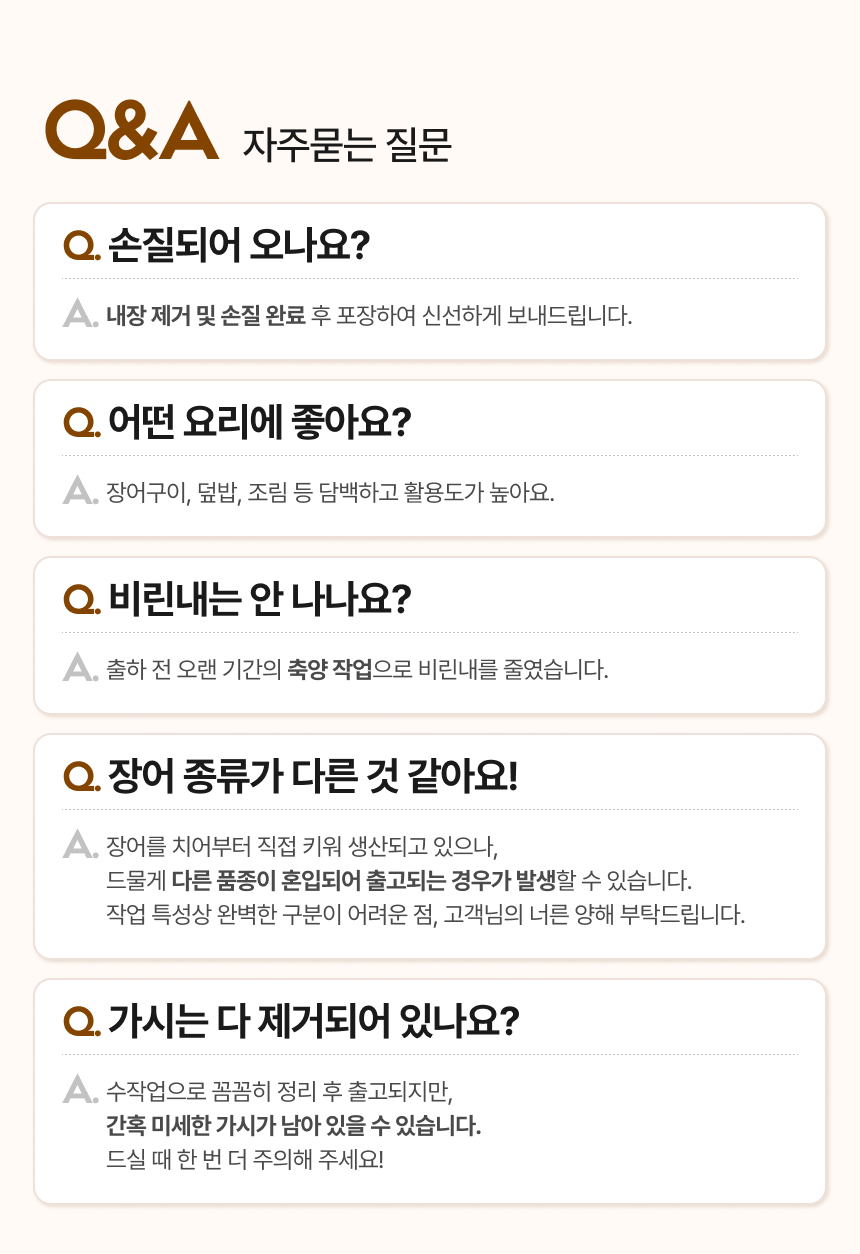
Task: Click the A icon beside 장어를 치어부터 answer
Action: pyautogui.click(x=77, y=845)
